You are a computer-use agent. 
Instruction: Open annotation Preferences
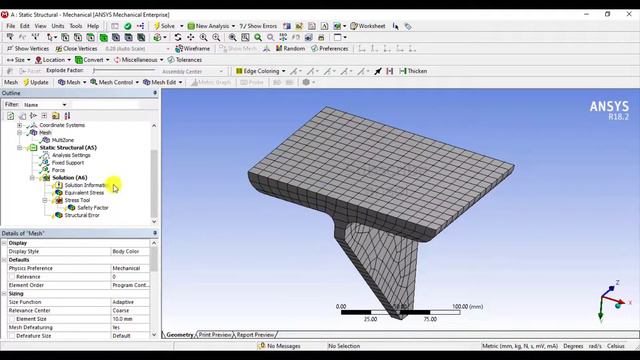[330, 48]
